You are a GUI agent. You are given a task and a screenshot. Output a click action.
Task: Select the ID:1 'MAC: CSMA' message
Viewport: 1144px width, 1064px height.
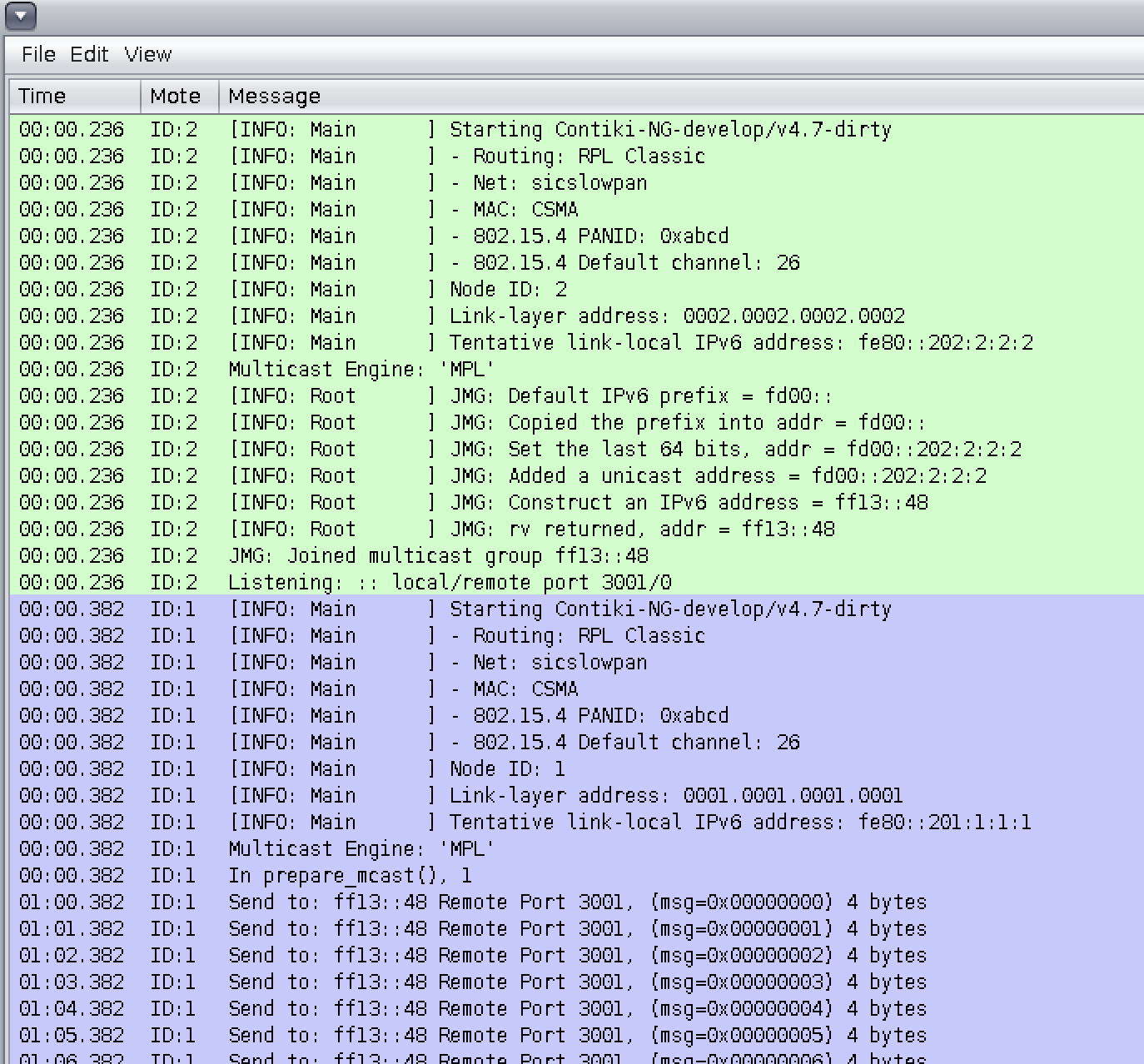pyautogui.click(x=577, y=689)
